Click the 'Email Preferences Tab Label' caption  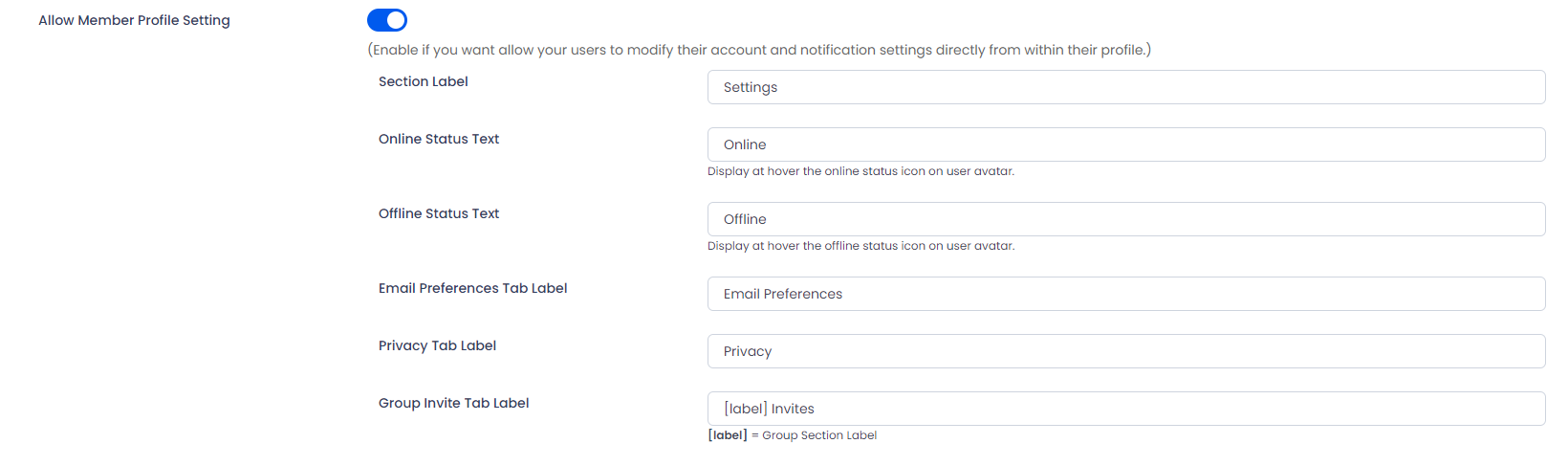(473, 288)
